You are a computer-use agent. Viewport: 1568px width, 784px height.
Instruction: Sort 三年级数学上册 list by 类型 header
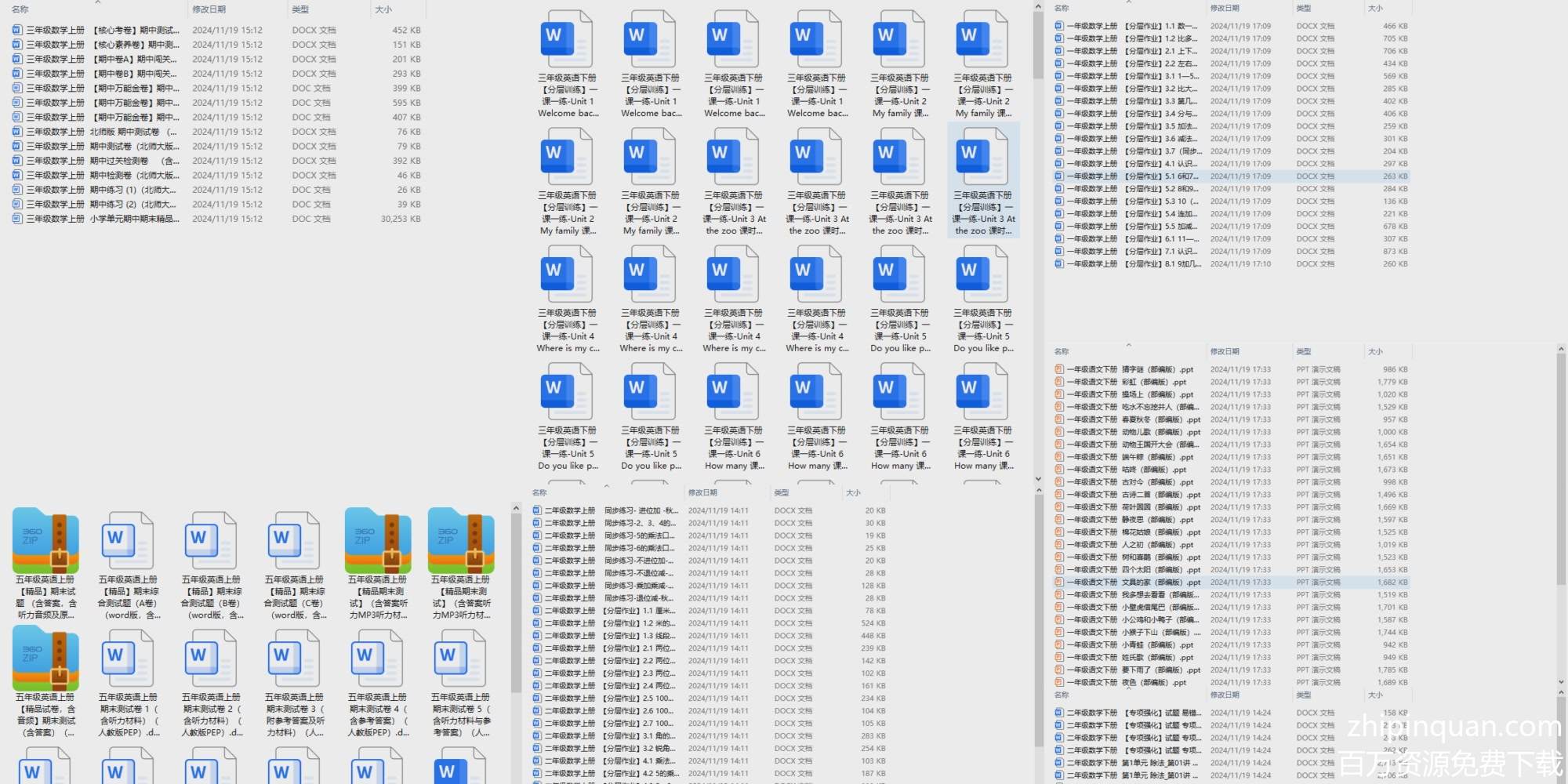tap(300, 9)
